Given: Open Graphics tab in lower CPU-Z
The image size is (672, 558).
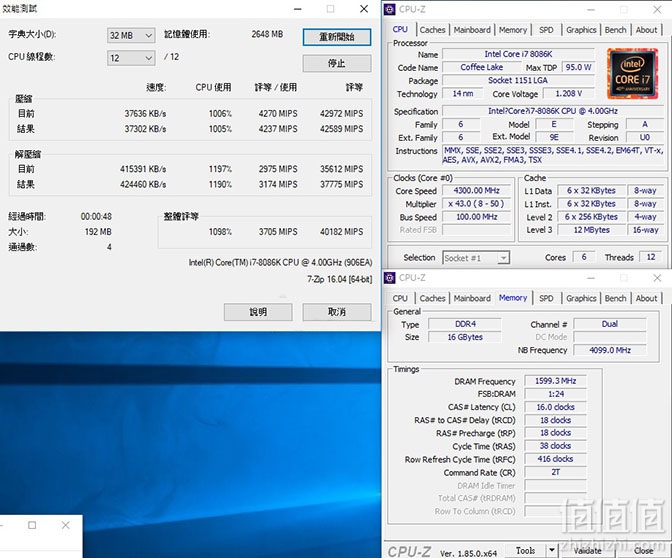Looking at the screenshot, I should tap(581, 298).
